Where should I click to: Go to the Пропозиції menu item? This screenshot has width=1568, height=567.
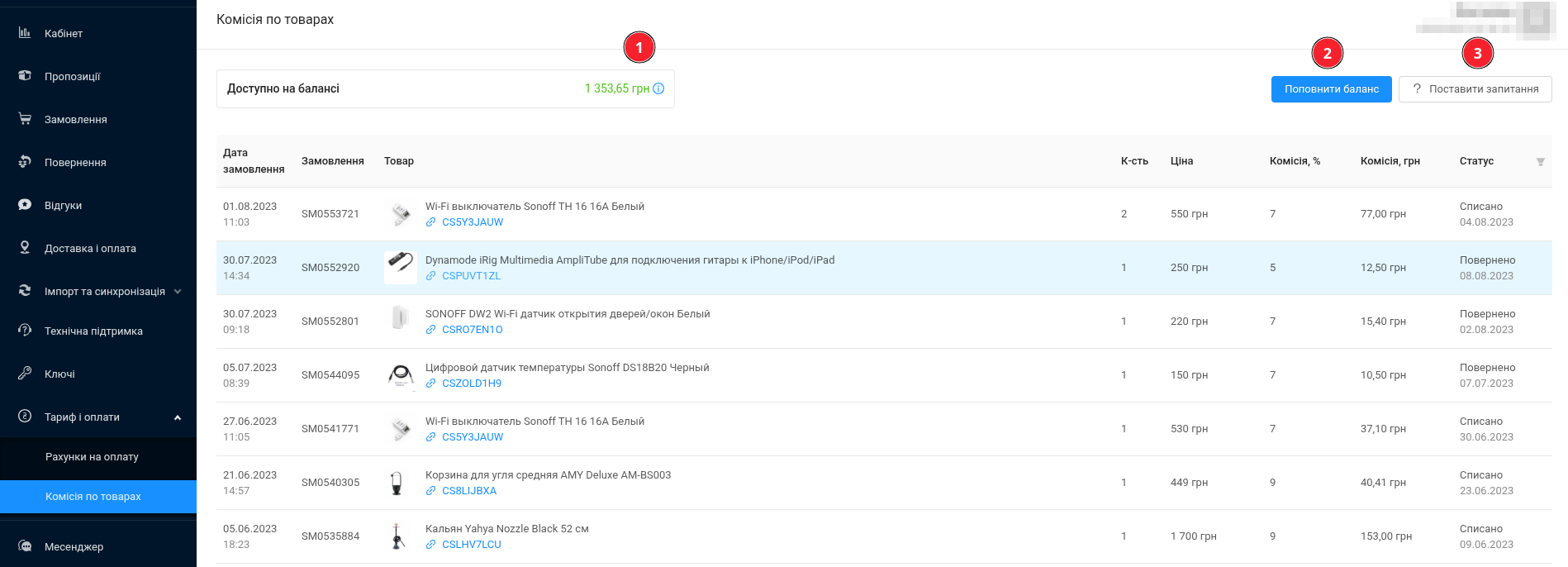(x=72, y=76)
